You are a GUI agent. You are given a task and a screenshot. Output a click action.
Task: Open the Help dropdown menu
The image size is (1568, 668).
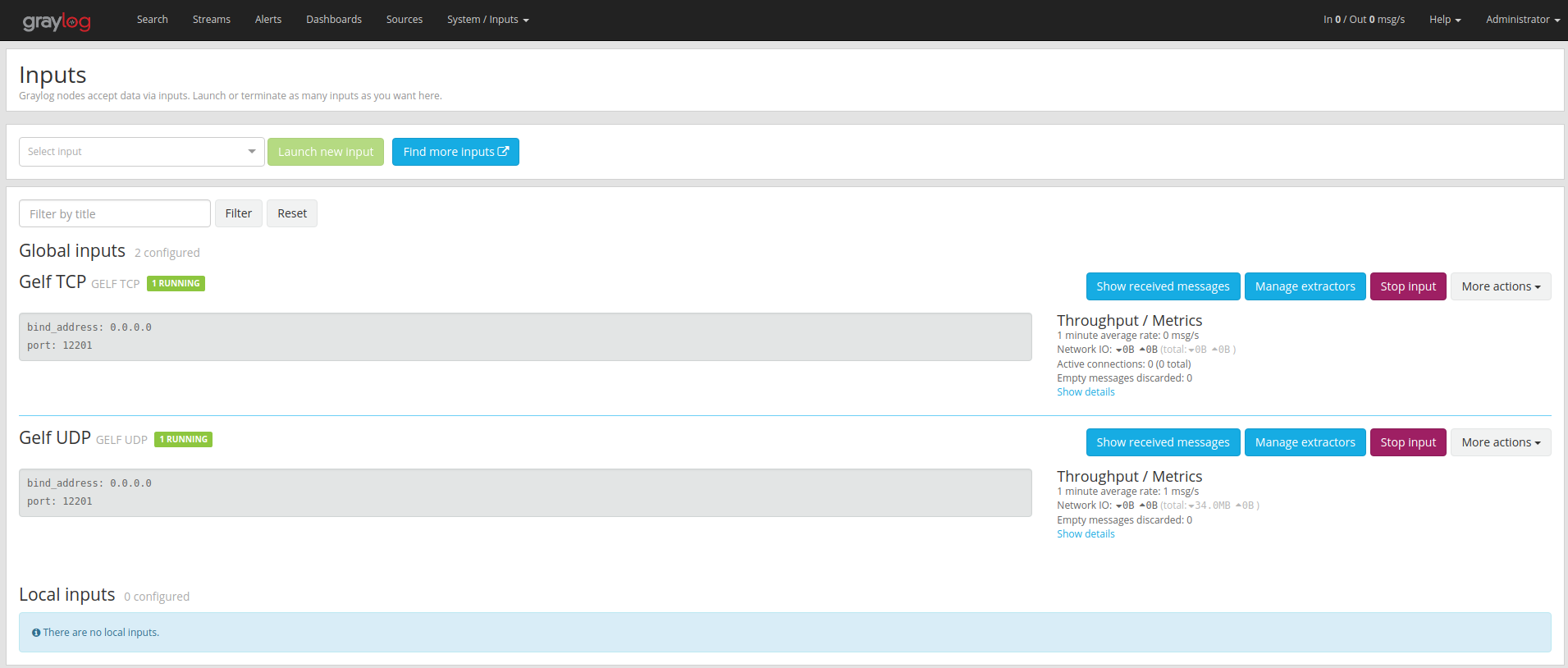click(x=1445, y=20)
